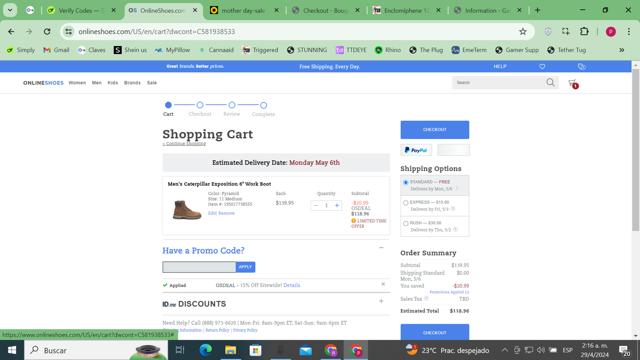This screenshot has width=640, height=360.
Task: Click the search magnifier icon
Action: coord(550,82)
